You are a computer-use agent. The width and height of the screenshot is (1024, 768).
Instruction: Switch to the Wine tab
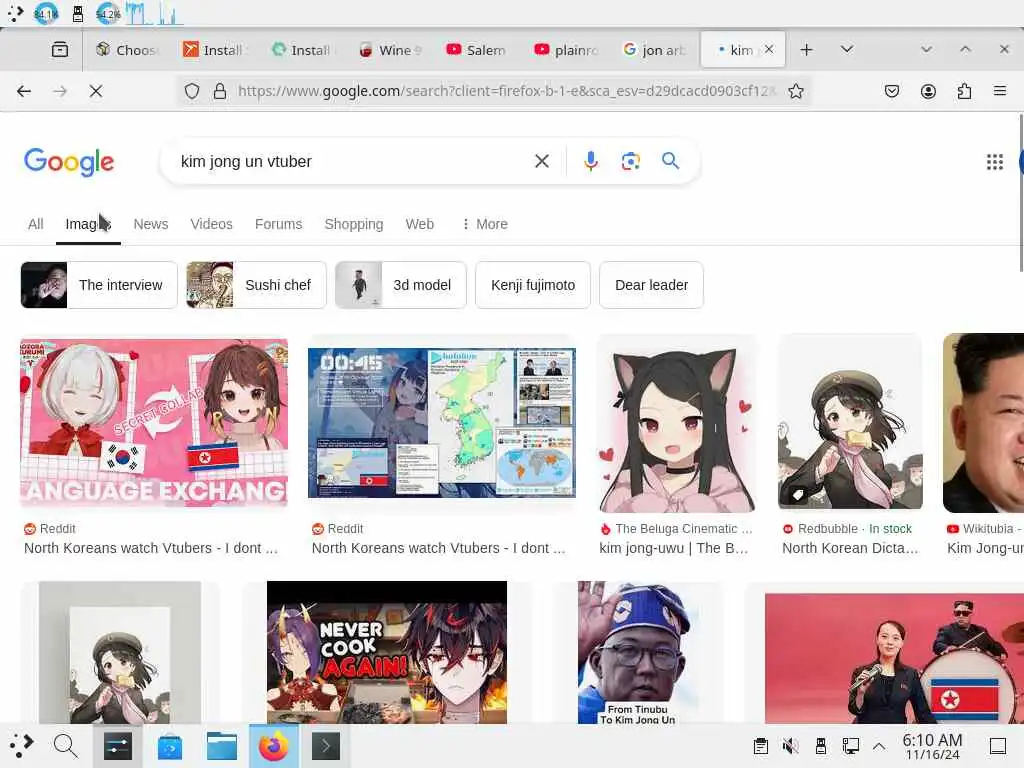click(391, 50)
